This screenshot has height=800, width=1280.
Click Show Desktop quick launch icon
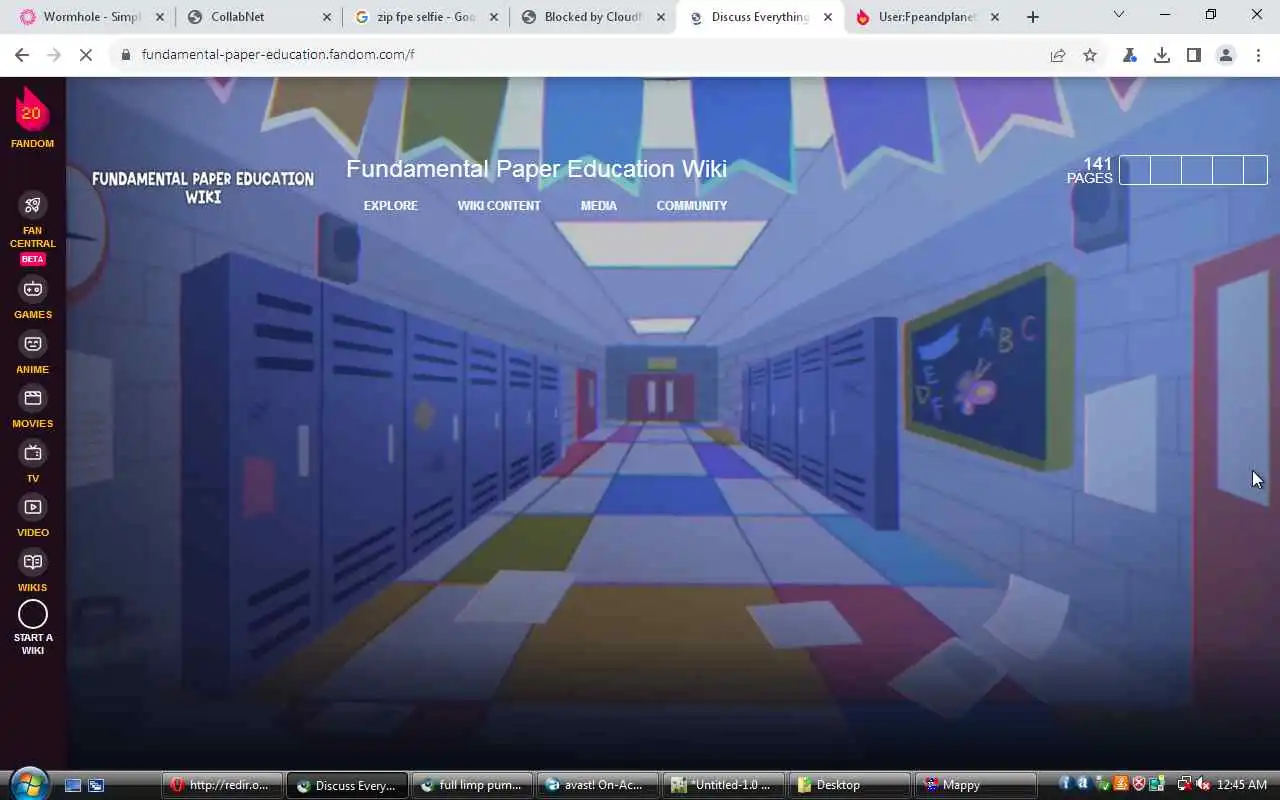tap(73, 786)
